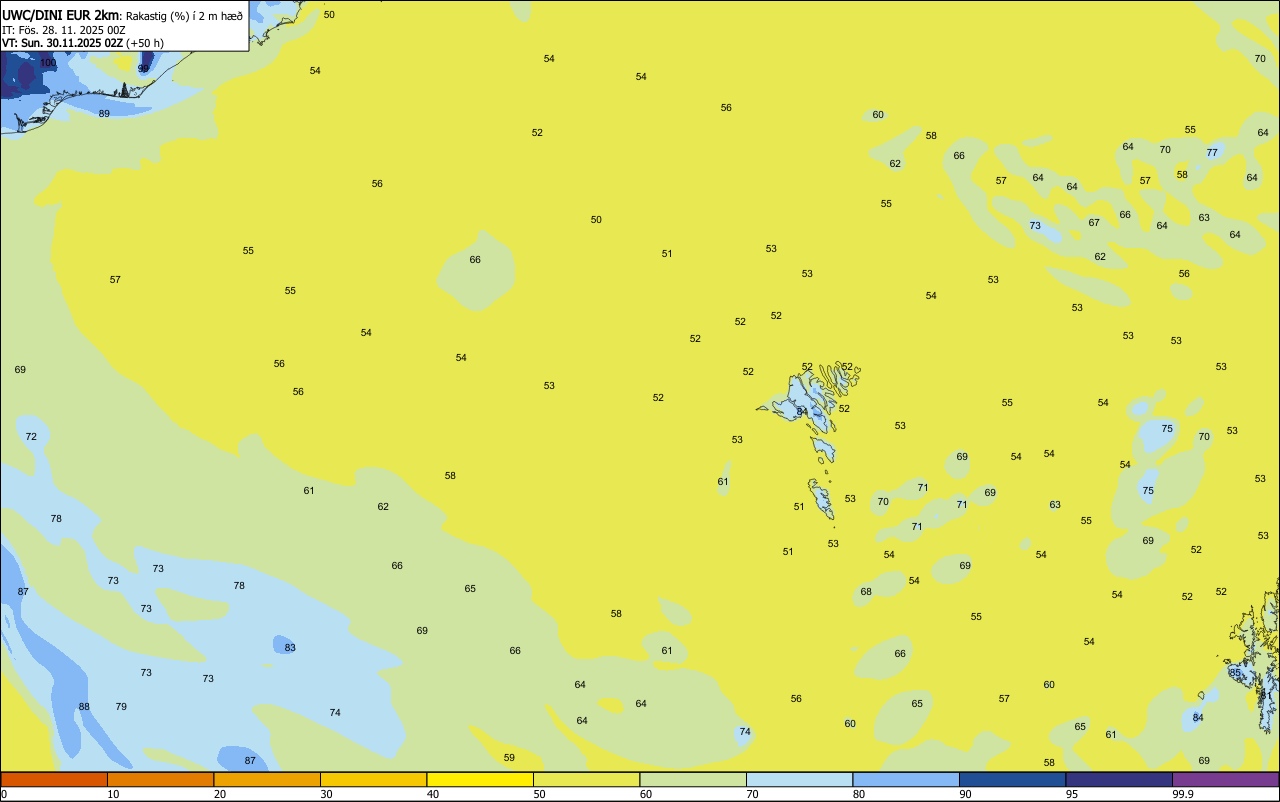Select the bright yellow 40–50 legend swatch
Image resolution: width=1280 pixels, height=802 pixels.
click(x=480, y=779)
